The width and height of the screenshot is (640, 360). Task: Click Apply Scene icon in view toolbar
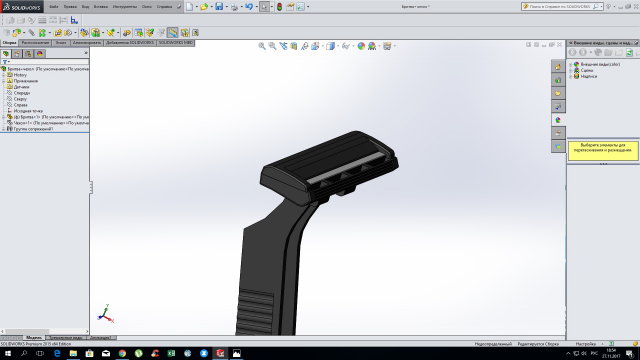(x=372, y=46)
